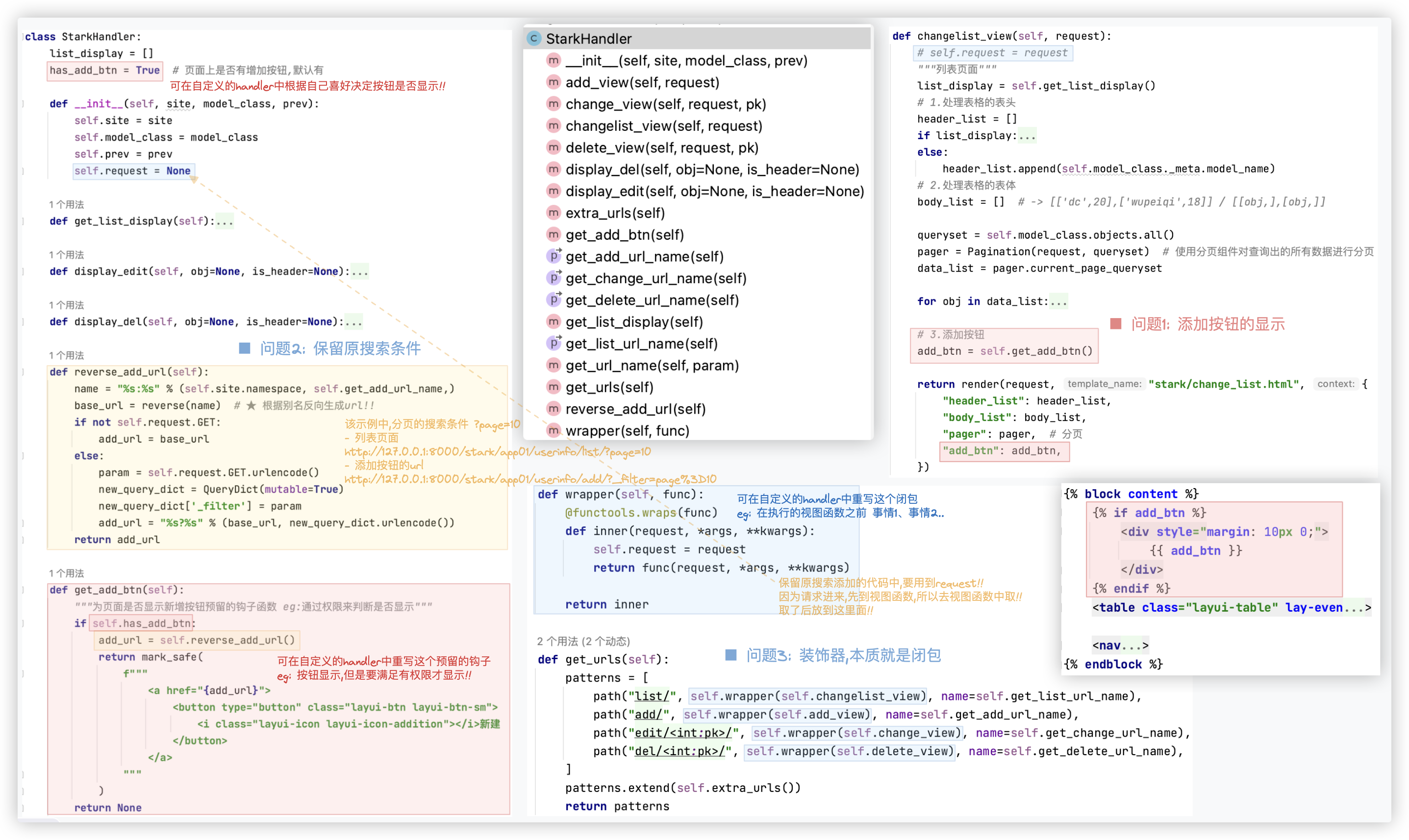Image resolution: width=1409 pixels, height=840 pixels.
Task: Expand folded display_edit method body
Action: 360,272
